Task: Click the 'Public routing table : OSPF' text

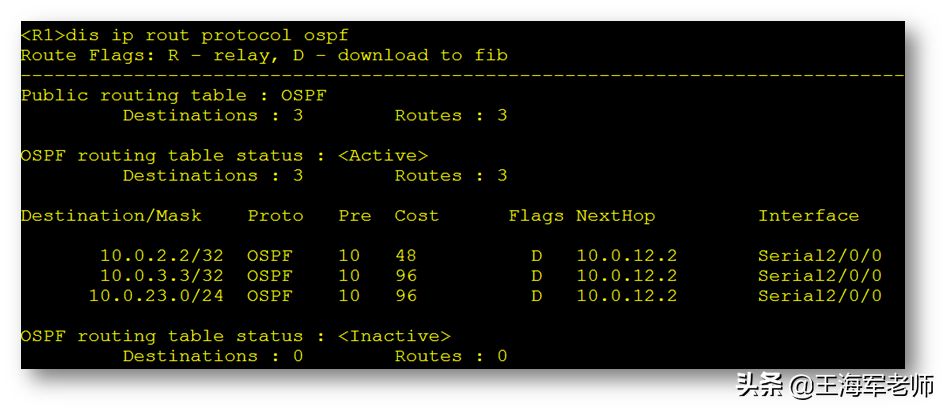Action: [x=174, y=95]
